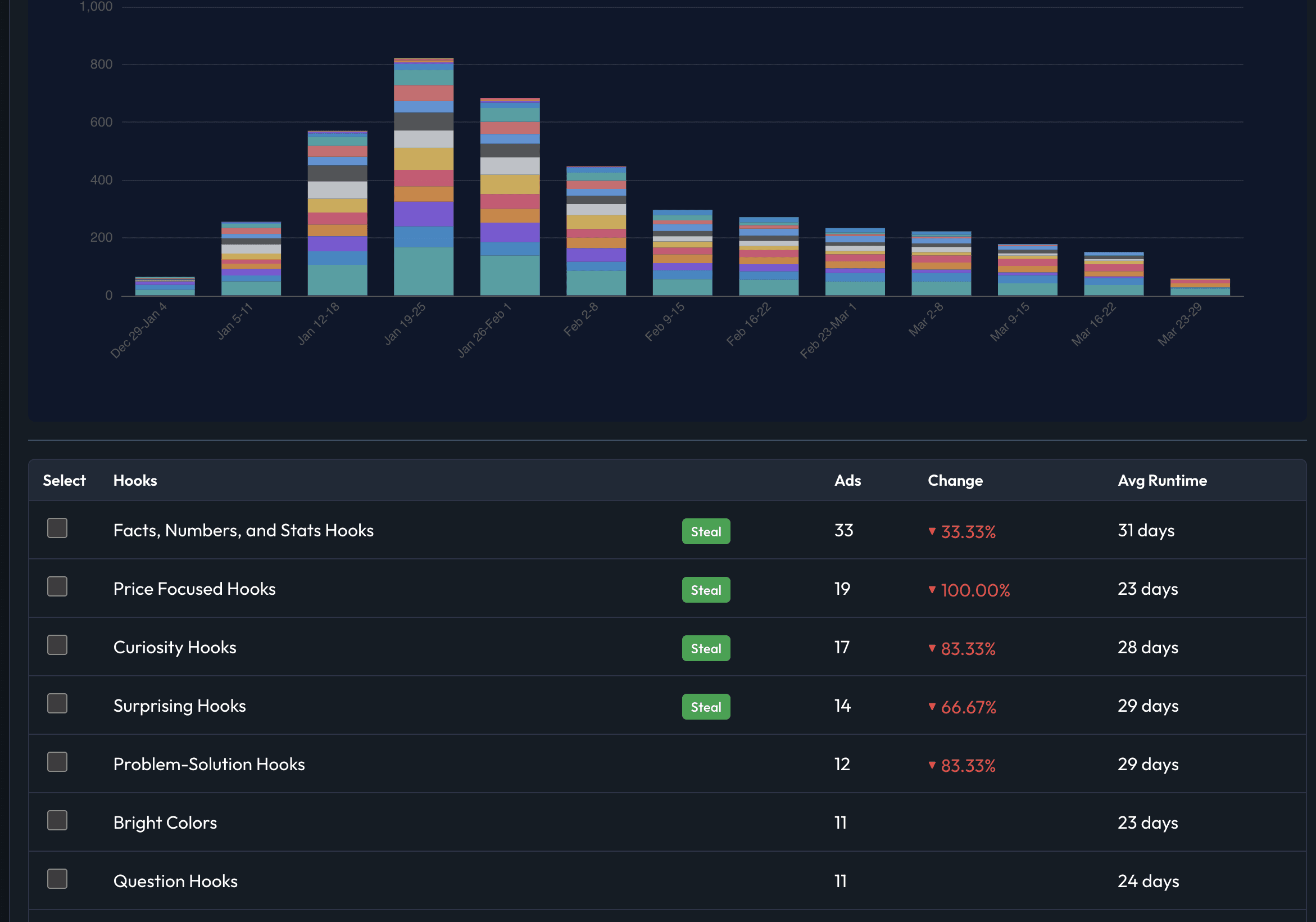
Task: Click the Change column header
Action: (x=955, y=481)
